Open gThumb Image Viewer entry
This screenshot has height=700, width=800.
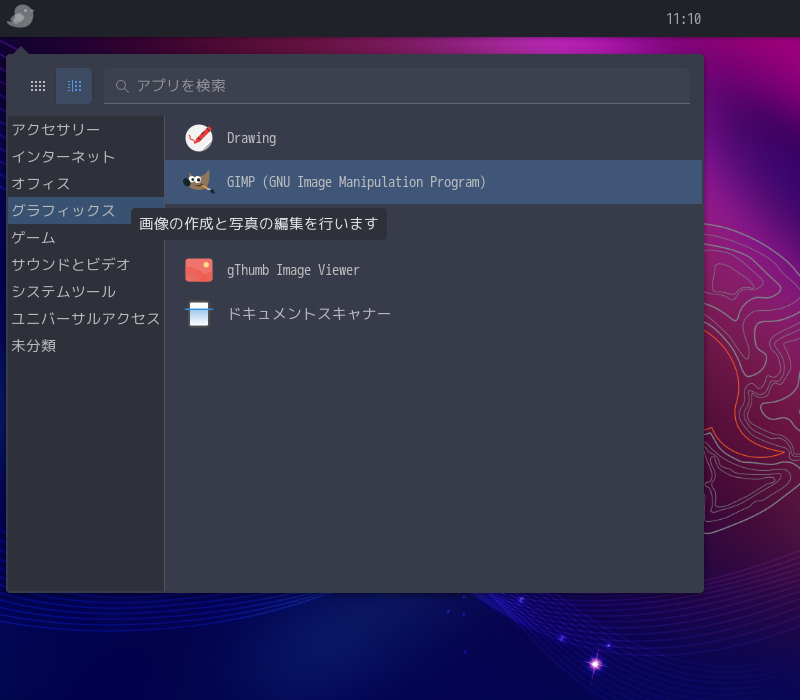pyautogui.click(x=433, y=270)
